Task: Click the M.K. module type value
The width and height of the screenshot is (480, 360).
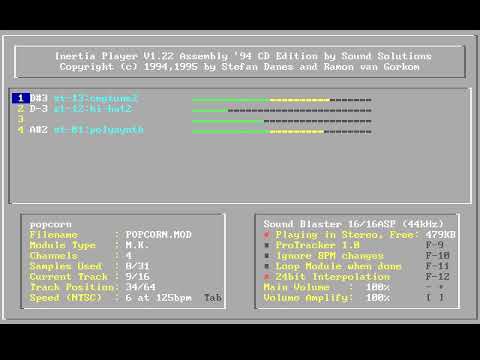Action: pyautogui.click(x=137, y=245)
